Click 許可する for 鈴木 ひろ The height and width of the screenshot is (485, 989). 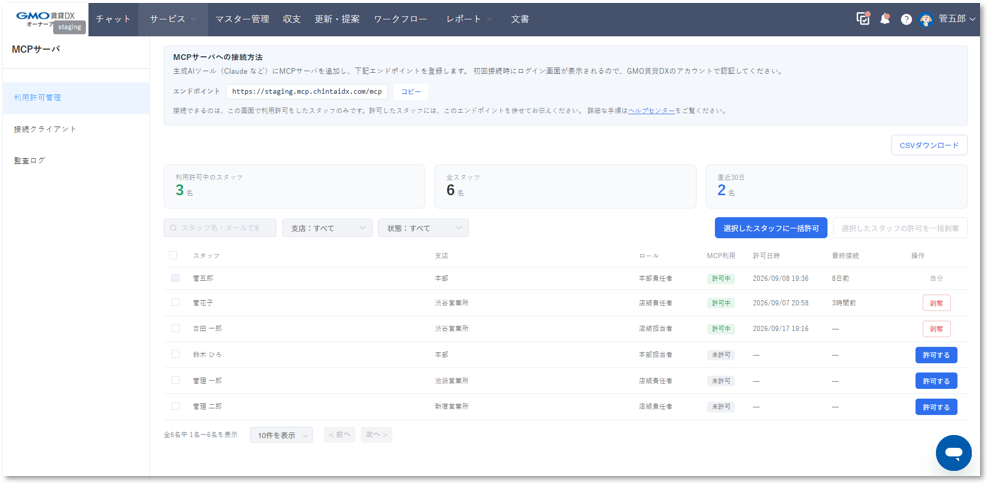[x=936, y=355]
